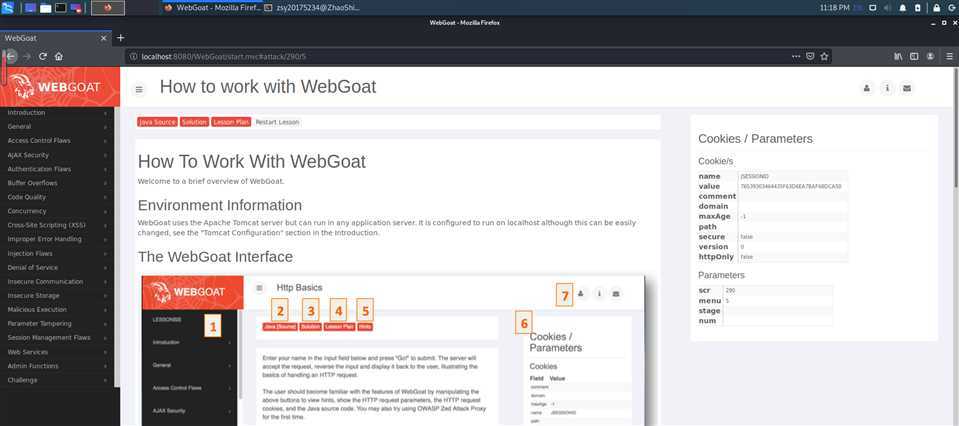959x426 pixels.
Task: Expand the Introduction lesson category
Action: pyautogui.click(x=57, y=112)
